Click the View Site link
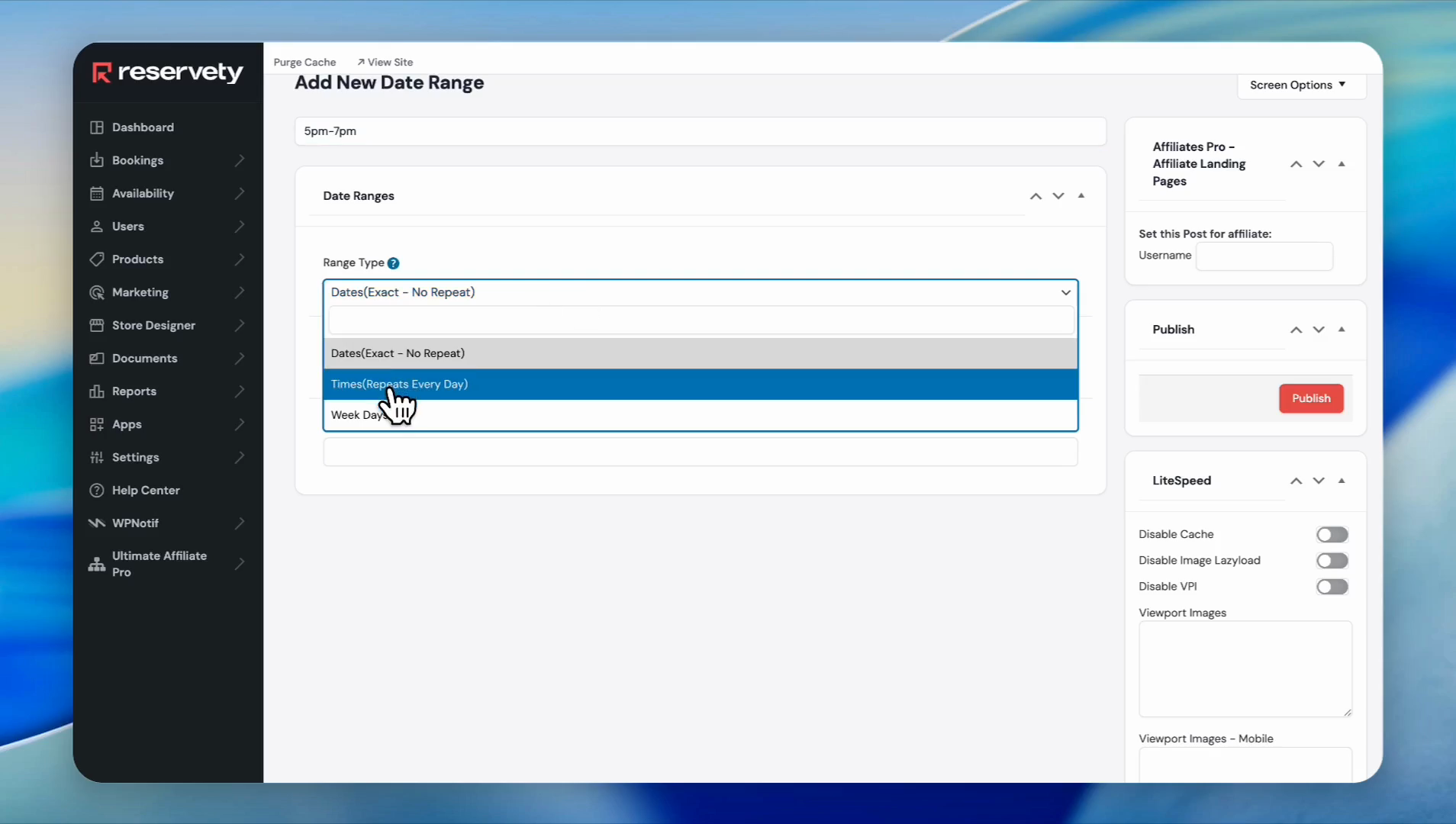 click(x=385, y=63)
